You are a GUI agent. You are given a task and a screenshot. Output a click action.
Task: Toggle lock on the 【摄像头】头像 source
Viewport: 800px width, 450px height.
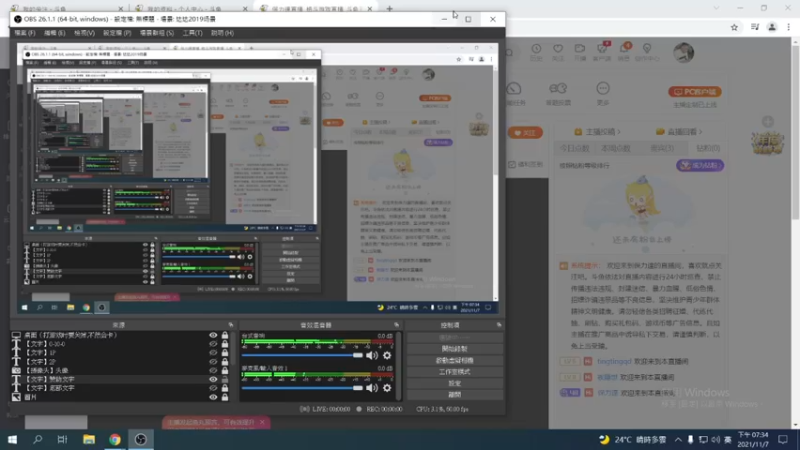point(224,370)
